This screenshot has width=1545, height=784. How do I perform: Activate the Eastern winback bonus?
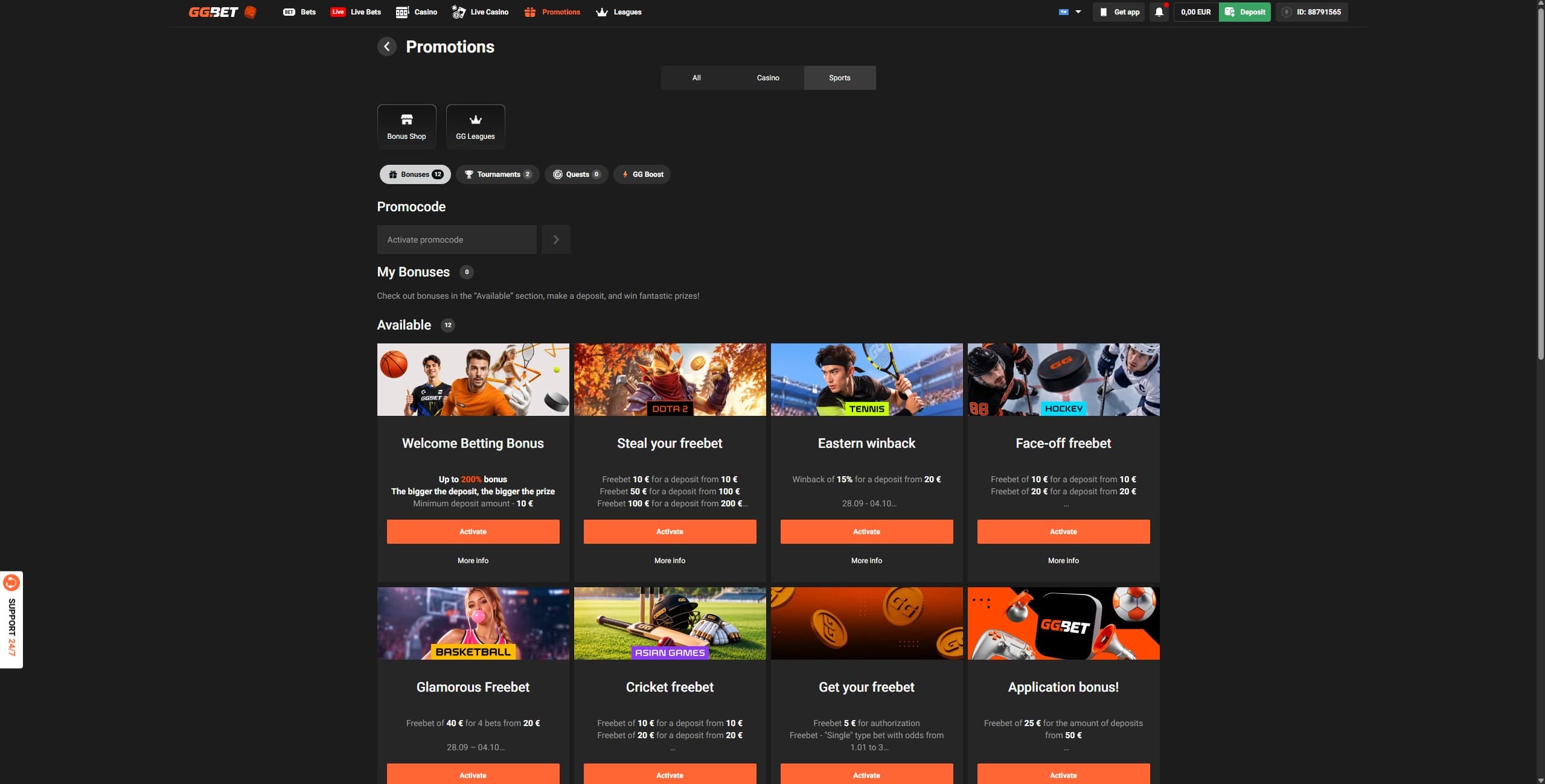tap(866, 532)
